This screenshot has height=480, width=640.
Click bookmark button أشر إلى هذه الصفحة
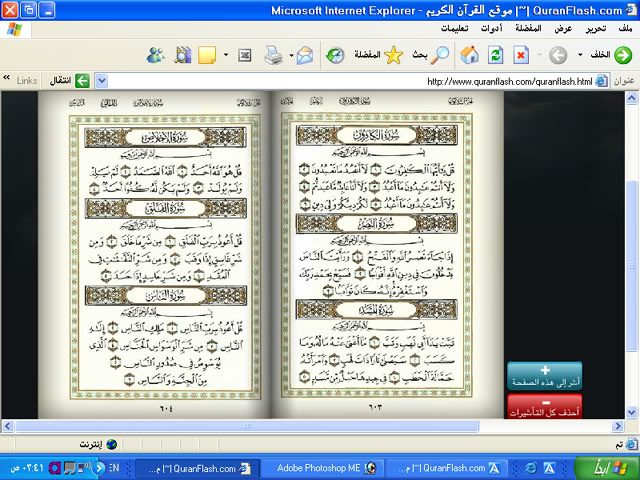[x=545, y=376]
